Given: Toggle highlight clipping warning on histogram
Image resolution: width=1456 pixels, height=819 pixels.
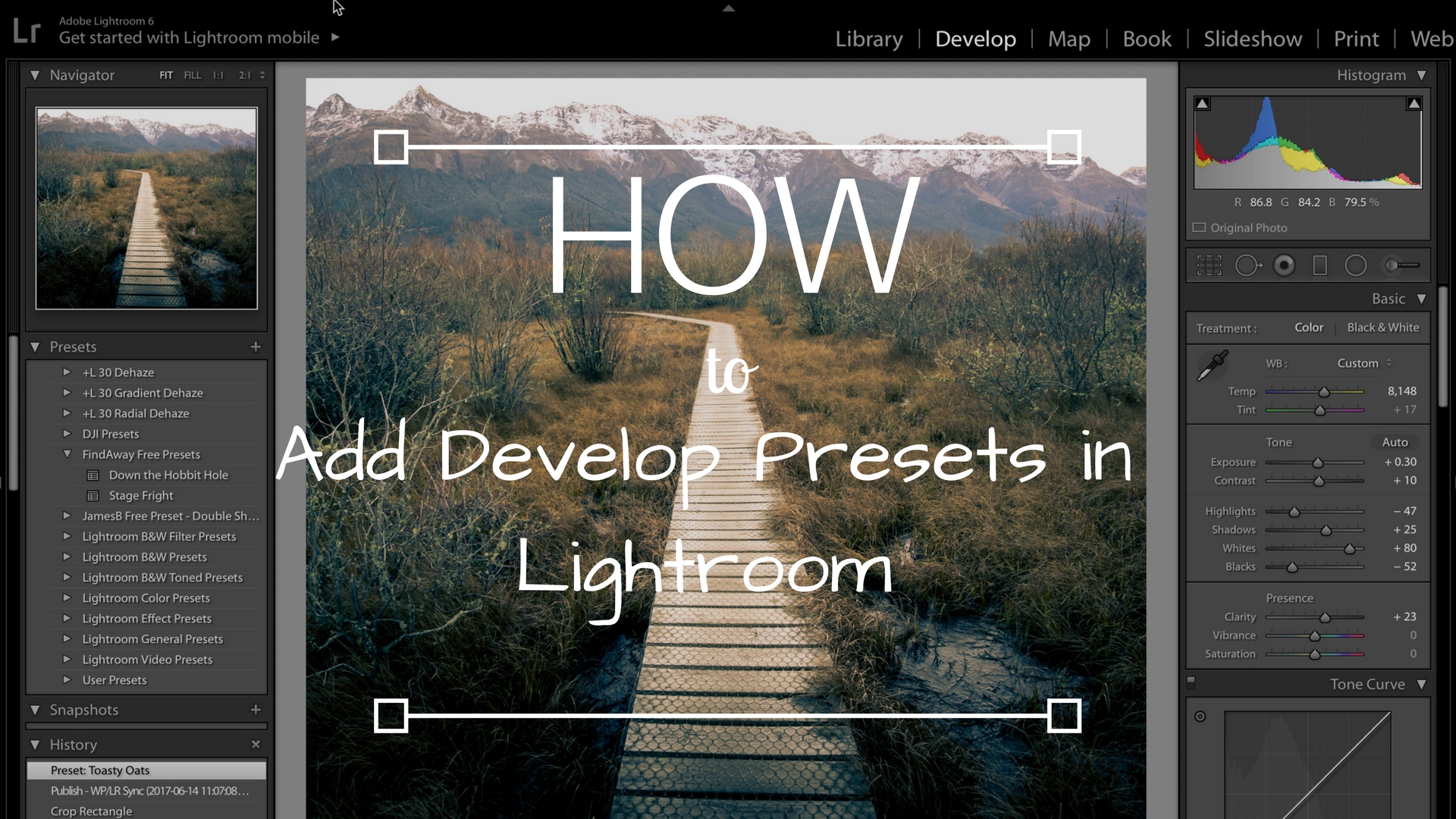Looking at the screenshot, I should [1414, 102].
